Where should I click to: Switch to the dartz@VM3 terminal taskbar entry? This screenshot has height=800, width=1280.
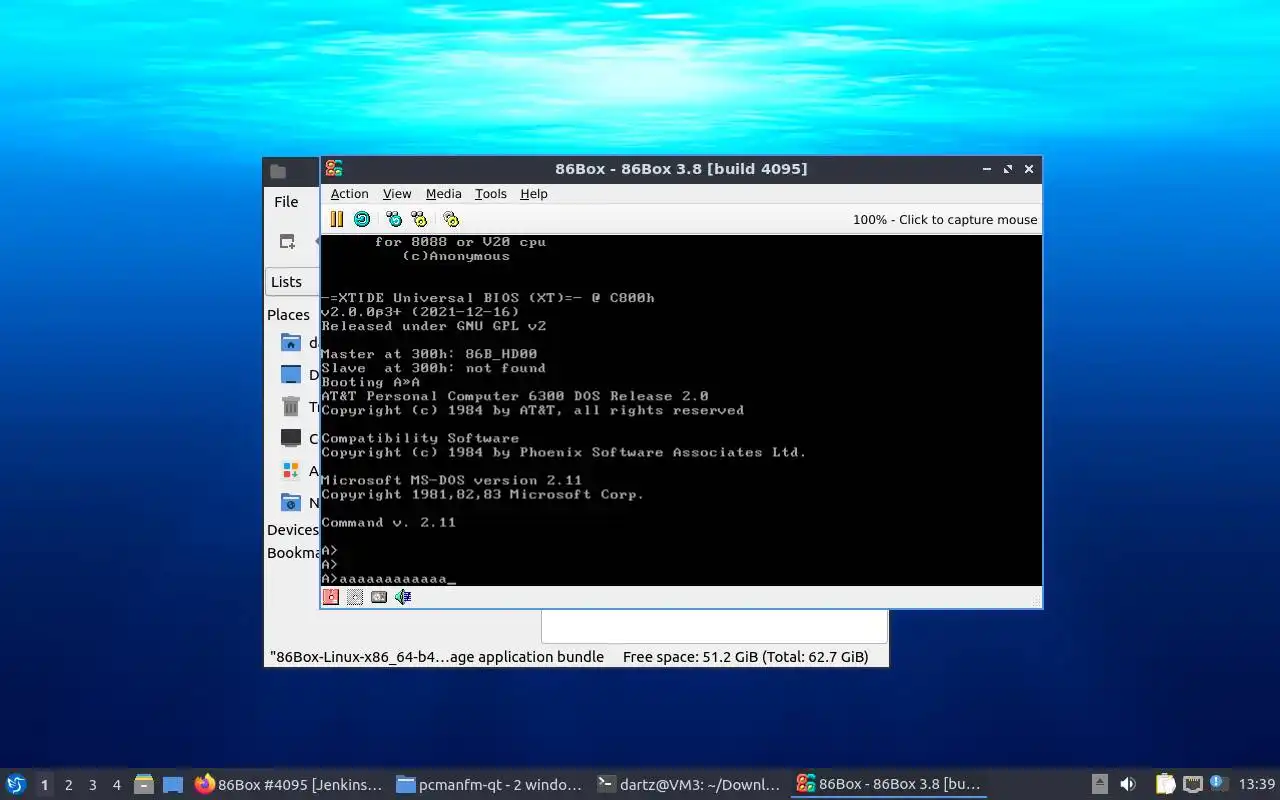click(689, 784)
